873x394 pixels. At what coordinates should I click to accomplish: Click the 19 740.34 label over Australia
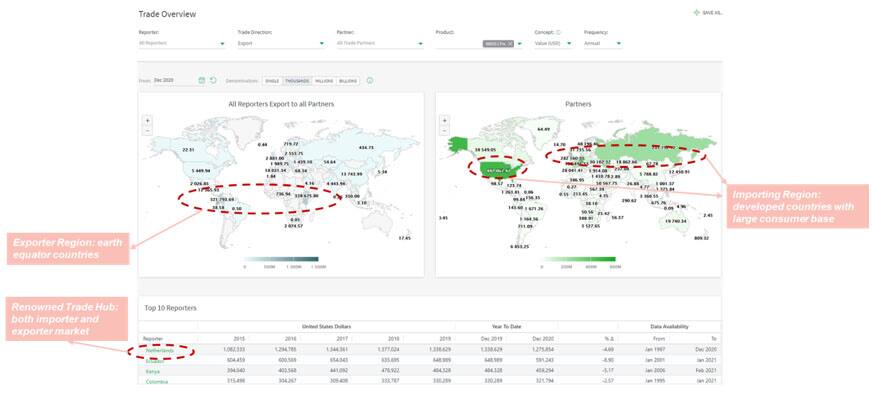[676, 221]
